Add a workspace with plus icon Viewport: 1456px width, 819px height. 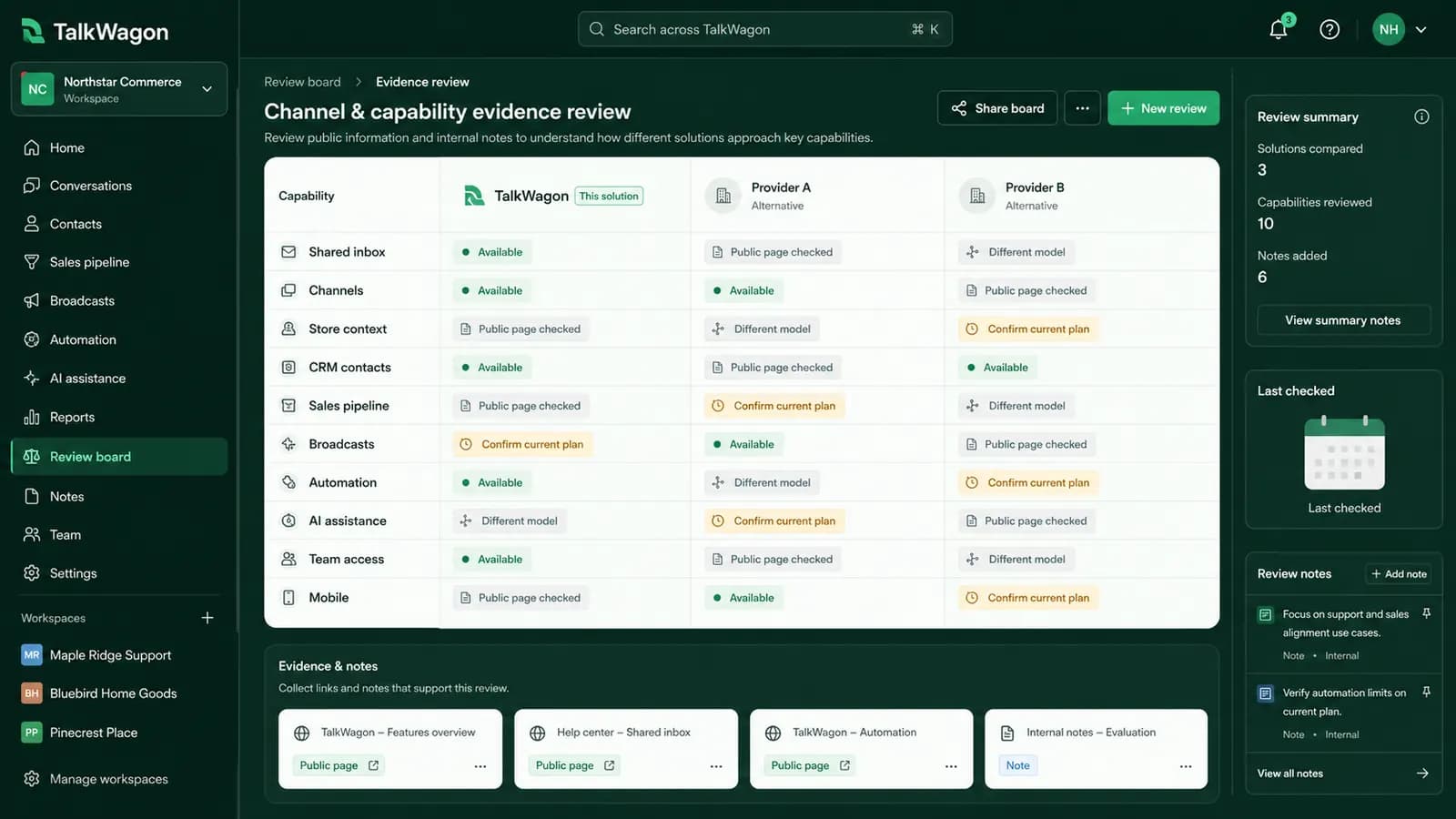(x=207, y=618)
